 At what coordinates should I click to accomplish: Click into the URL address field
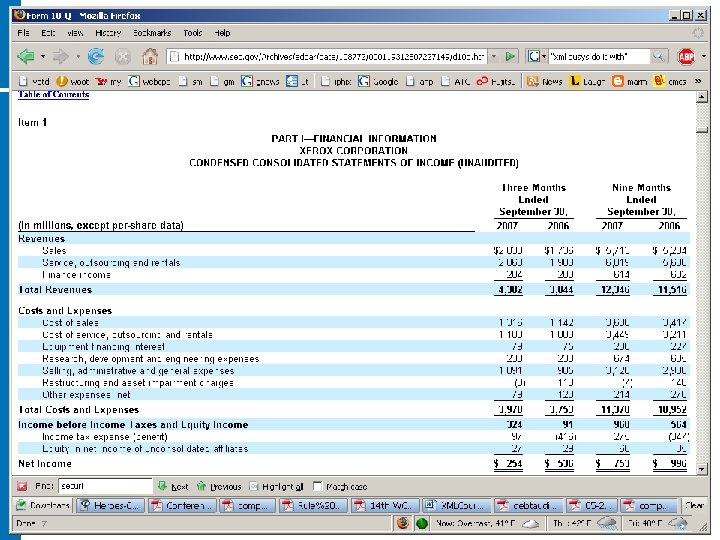327,56
